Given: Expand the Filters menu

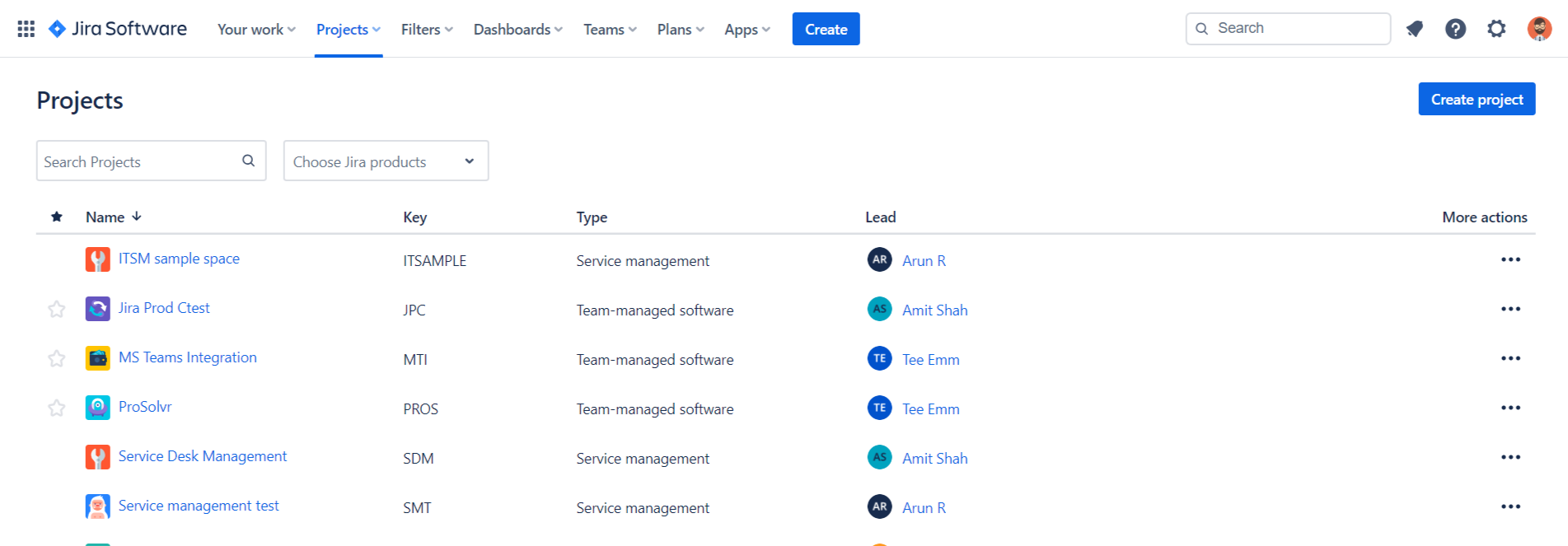Looking at the screenshot, I should 427,30.
